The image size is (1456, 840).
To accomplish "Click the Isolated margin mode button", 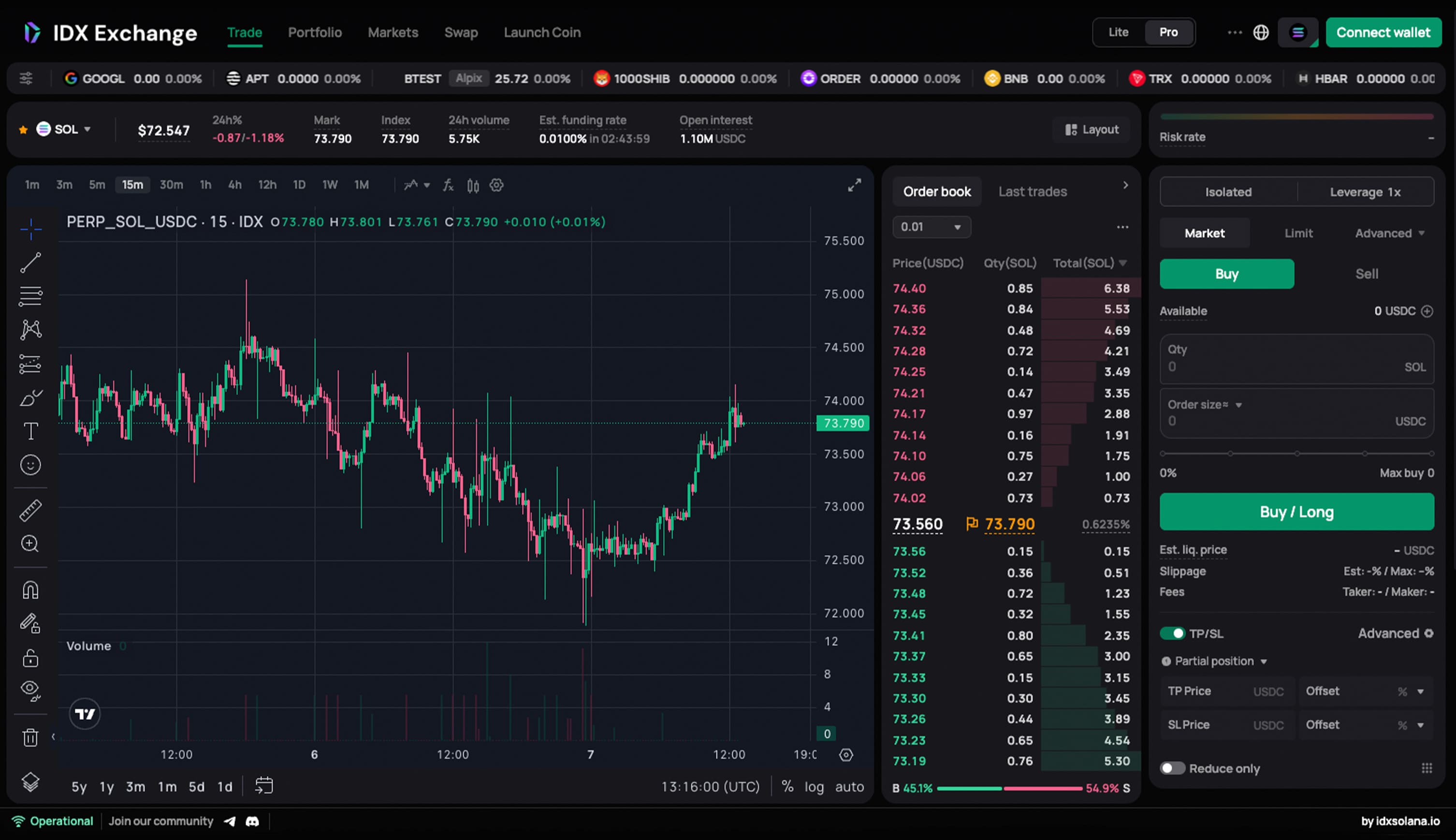I will (x=1228, y=192).
